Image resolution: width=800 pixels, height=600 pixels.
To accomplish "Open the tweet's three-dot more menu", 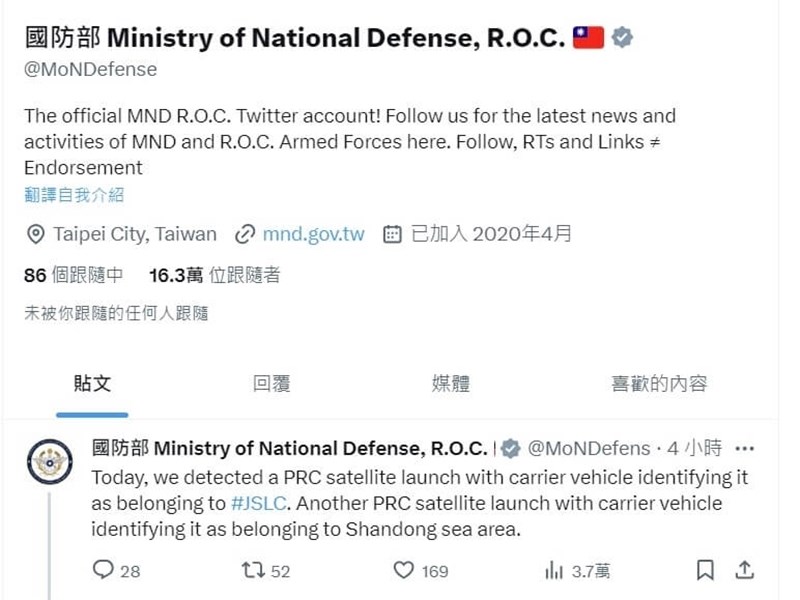I will click(x=744, y=448).
